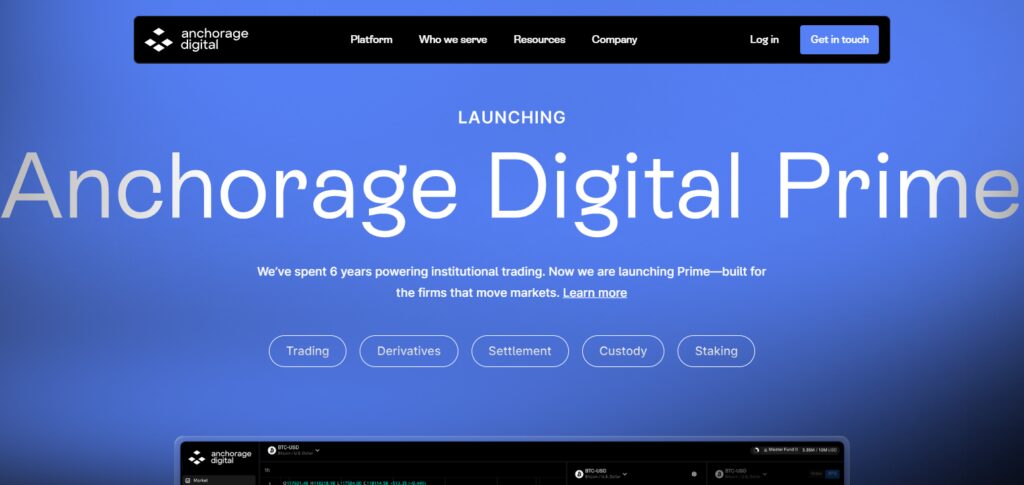Click the Anchorage Digital logo in navbar
This screenshot has height=485, width=1024.
[x=197, y=39]
